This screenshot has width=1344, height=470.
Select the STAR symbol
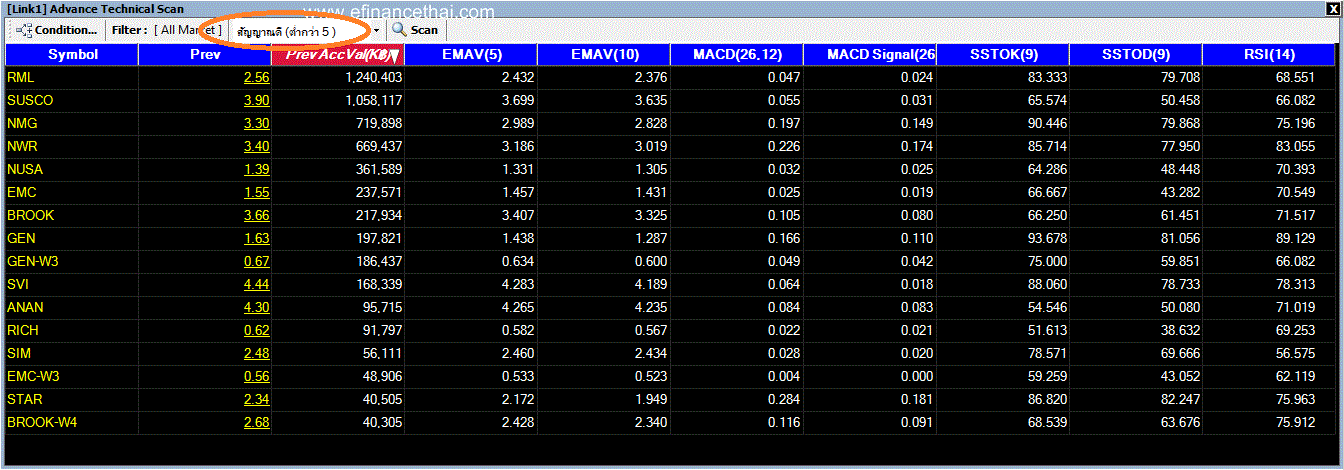pos(24,399)
